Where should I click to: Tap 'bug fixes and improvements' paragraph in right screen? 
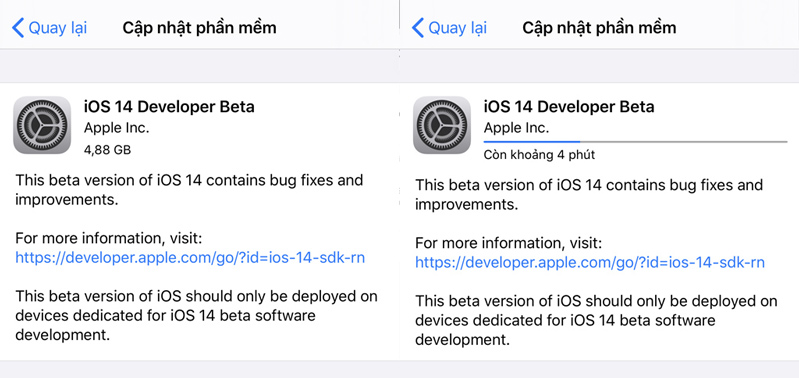589,195
